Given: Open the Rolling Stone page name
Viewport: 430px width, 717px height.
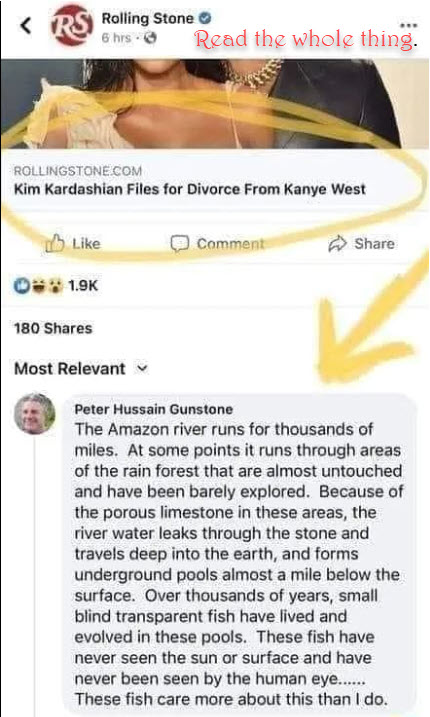Looking at the screenshot, I should [147, 18].
